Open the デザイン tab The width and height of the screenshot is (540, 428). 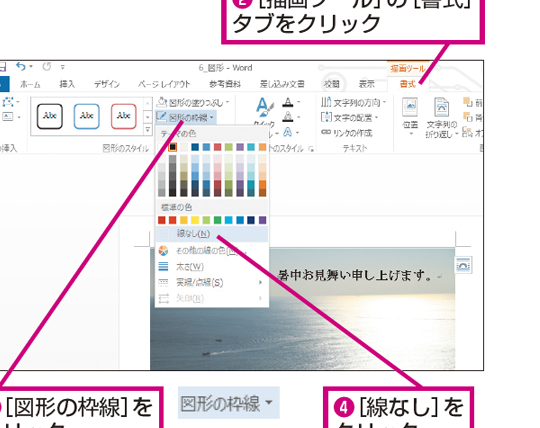[106, 84]
